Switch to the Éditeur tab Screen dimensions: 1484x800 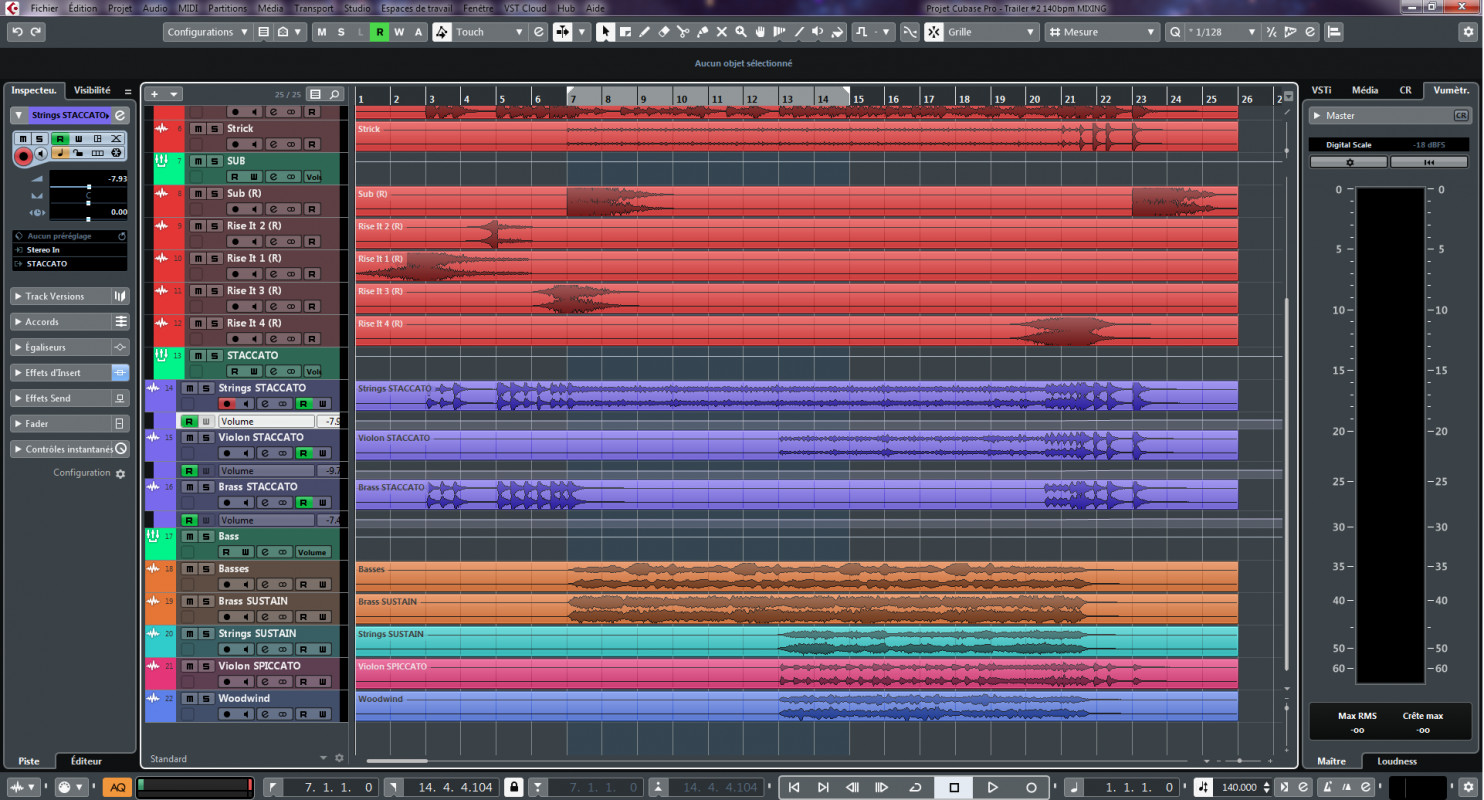click(86, 761)
